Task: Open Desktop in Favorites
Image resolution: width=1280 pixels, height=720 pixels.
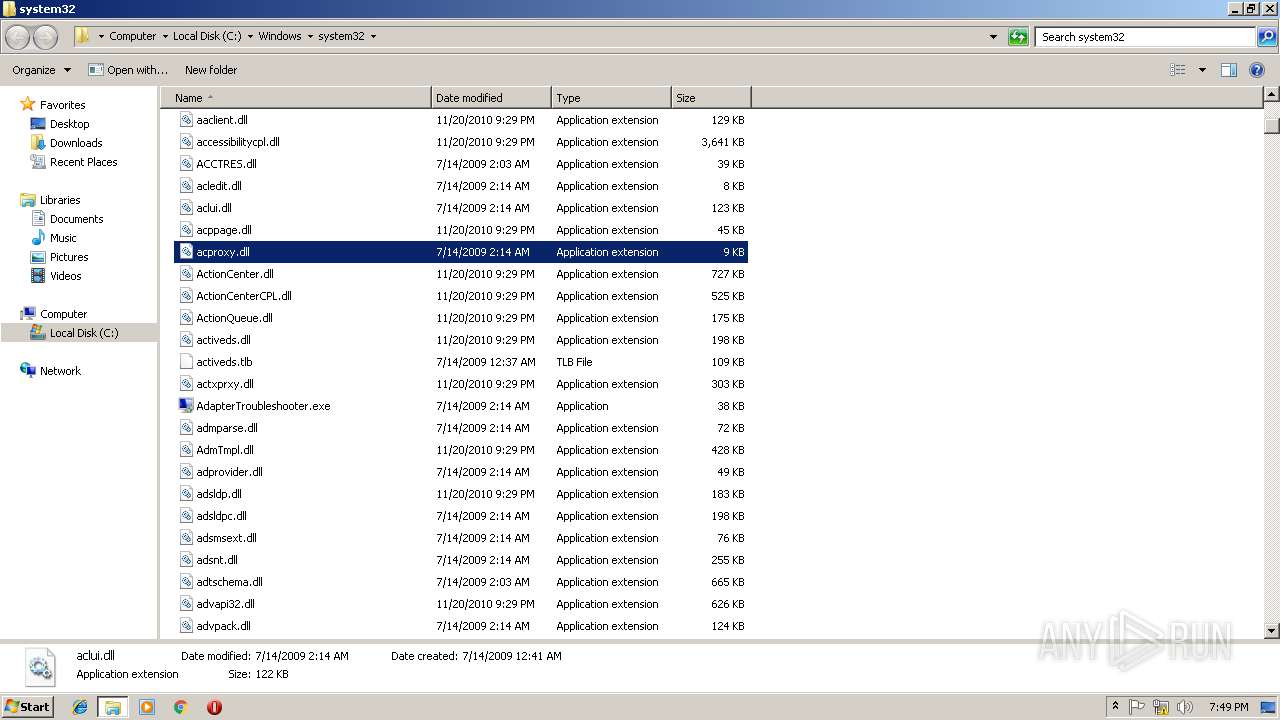Action: coord(69,124)
